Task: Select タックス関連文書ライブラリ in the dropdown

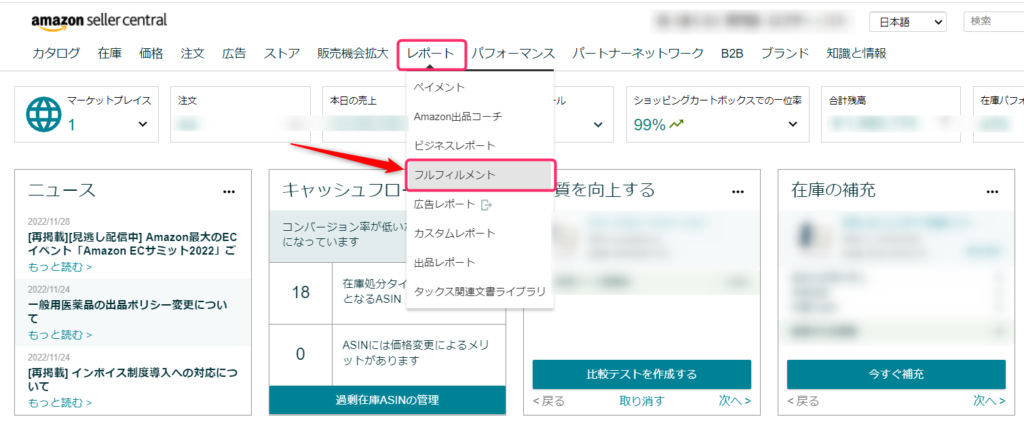Action: tap(480, 292)
